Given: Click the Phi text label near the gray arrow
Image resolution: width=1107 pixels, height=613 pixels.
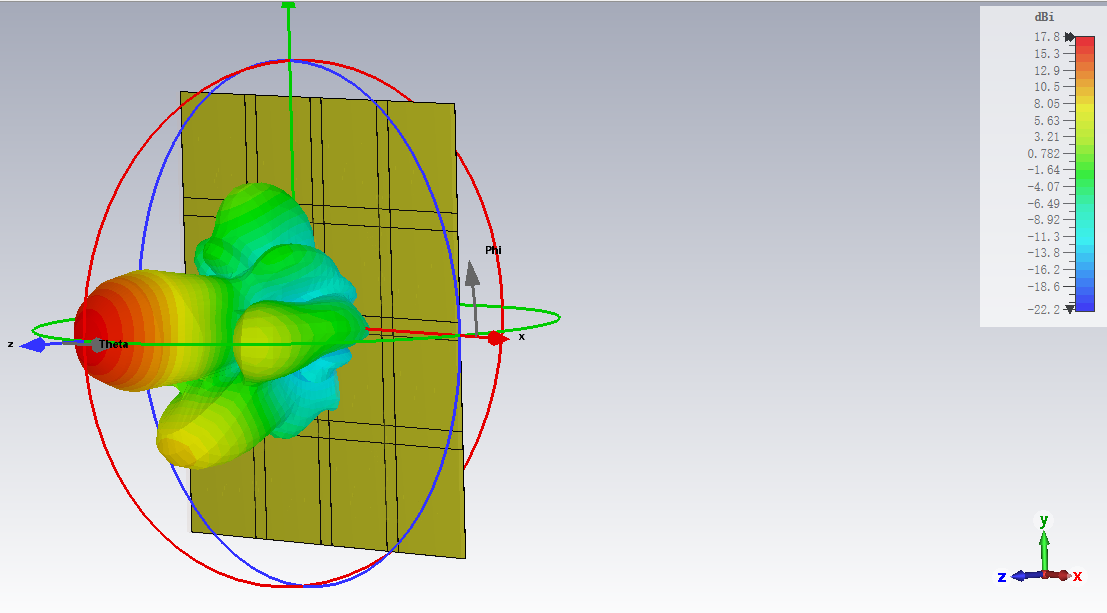Looking at the screenshot, I should (x=491, y=250).
